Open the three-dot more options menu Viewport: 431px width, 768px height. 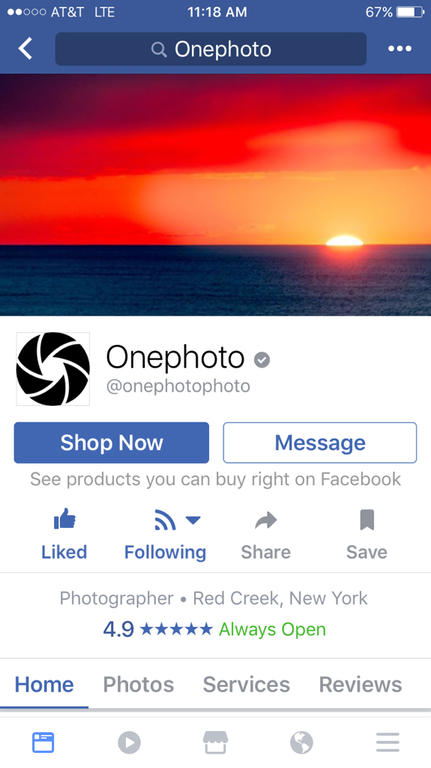pos(400,48)
